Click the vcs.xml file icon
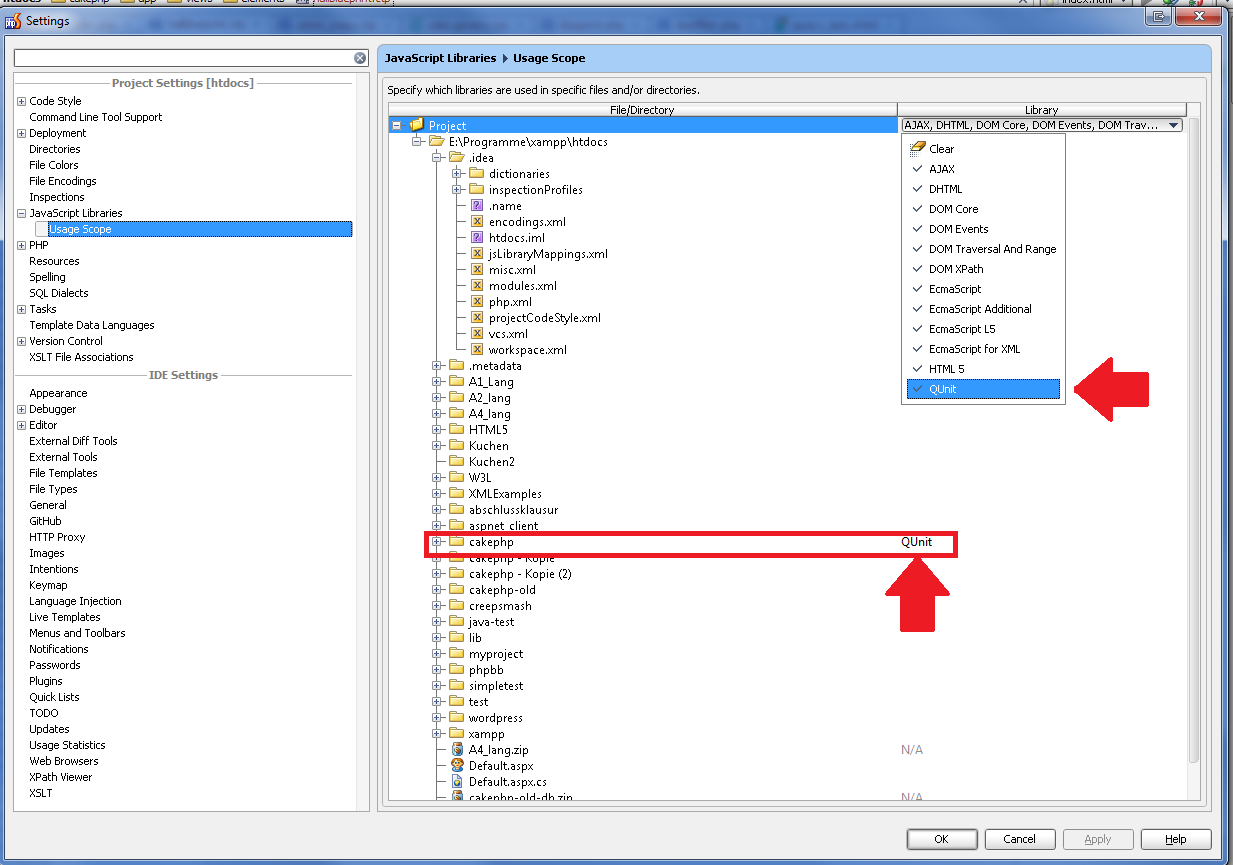The image size is (1233, 865). pyautogui.click(x=477, y=333)
